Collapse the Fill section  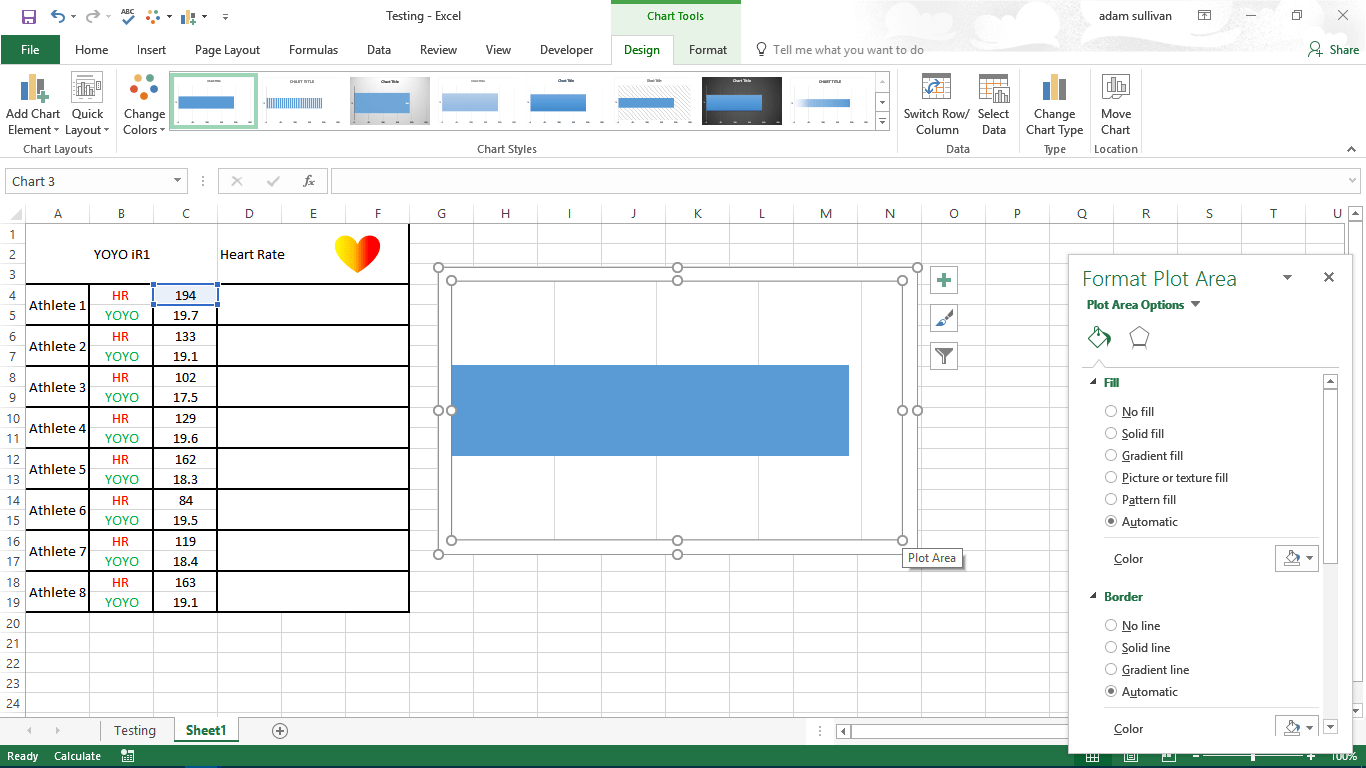point(1093,383)
